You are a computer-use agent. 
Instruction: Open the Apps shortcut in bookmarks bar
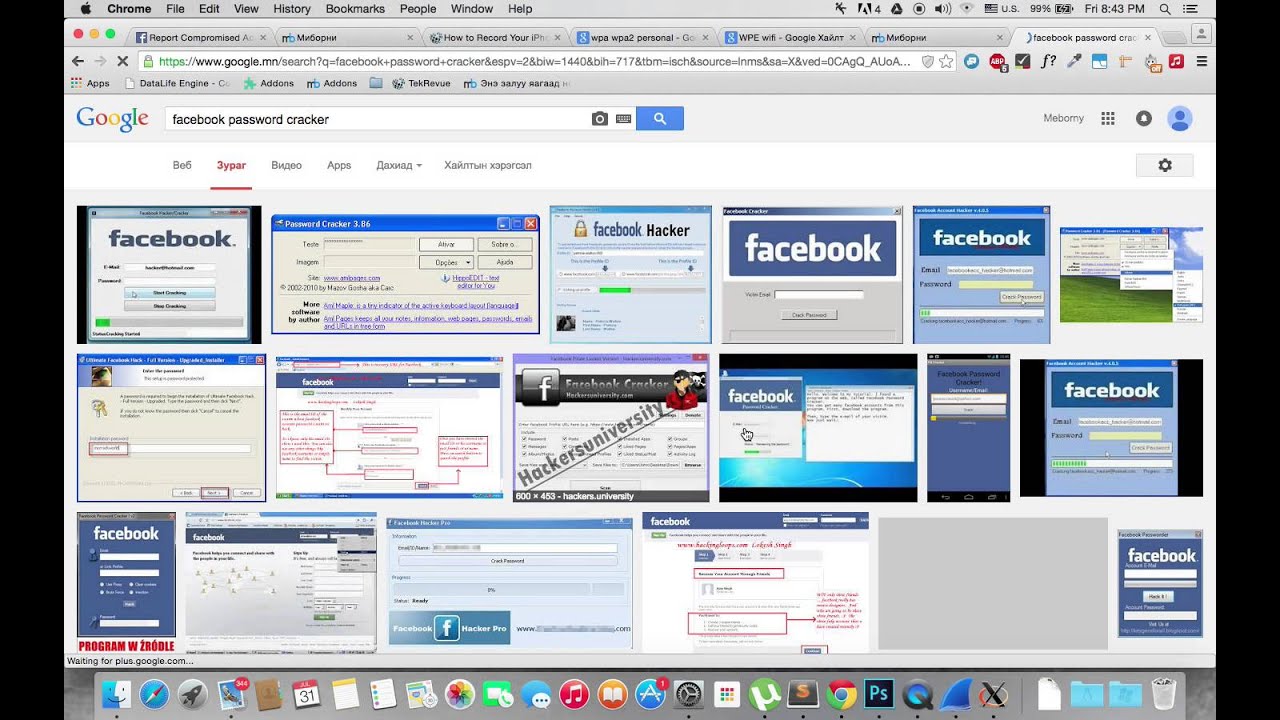(90, 83)
